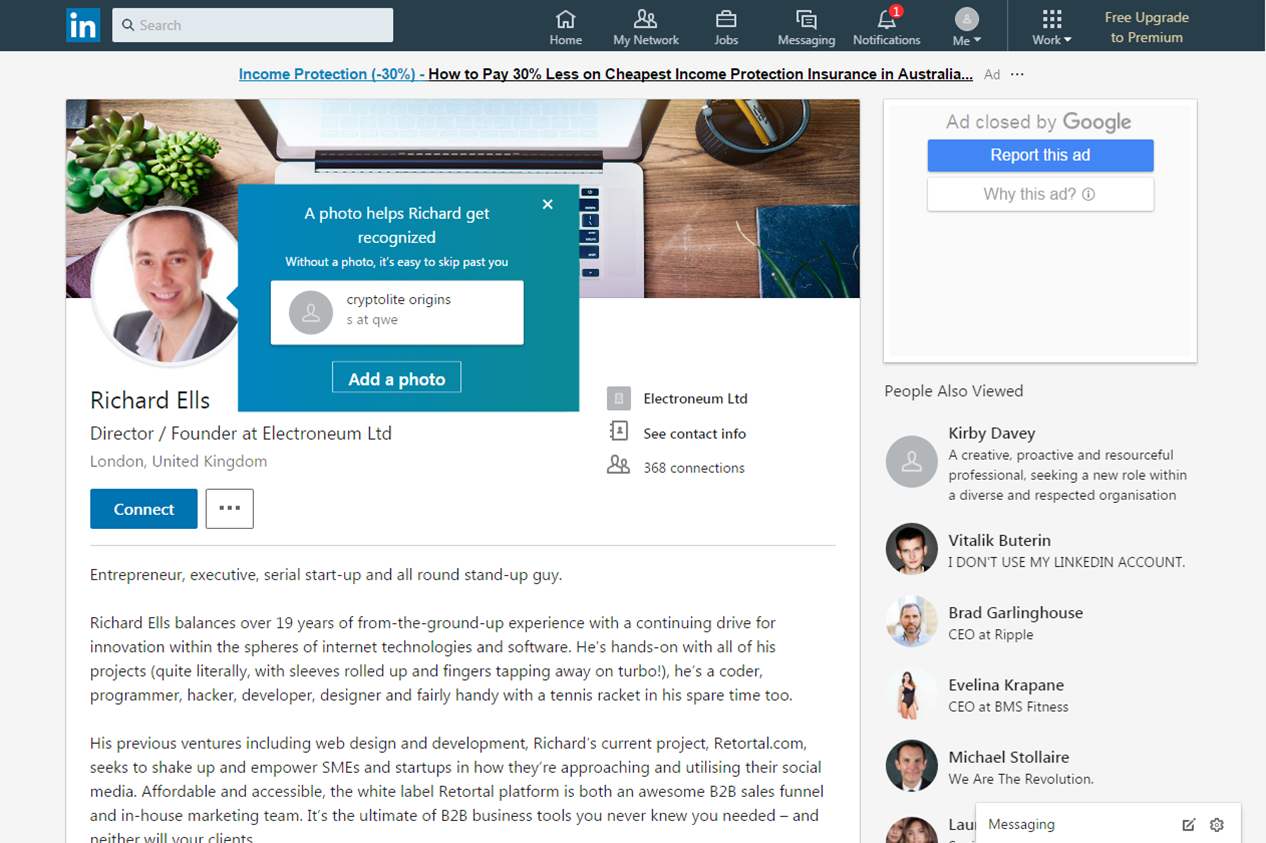View 368 connections link

[694, 468]
